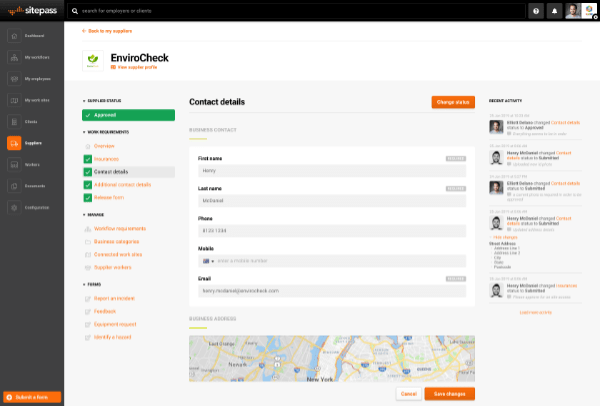Open Report an incident form link
The width and height of the screenshot is (600, 406).
pos(114,299)
